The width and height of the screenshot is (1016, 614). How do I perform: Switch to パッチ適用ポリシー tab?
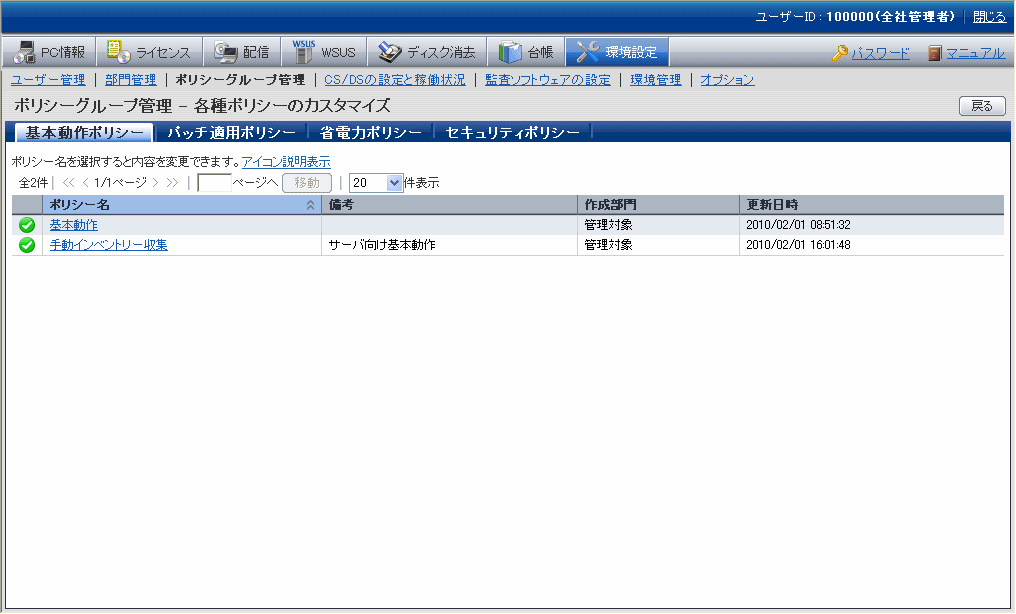click(231, 133)
